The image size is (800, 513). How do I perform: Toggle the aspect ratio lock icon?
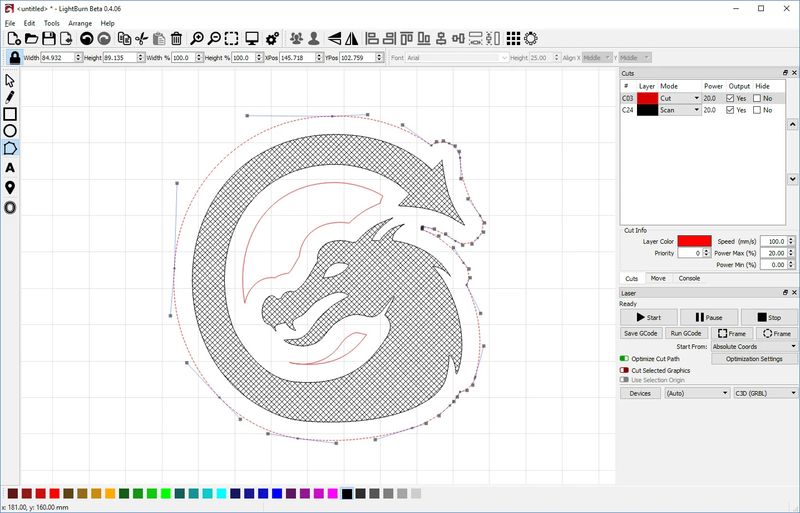15,58
